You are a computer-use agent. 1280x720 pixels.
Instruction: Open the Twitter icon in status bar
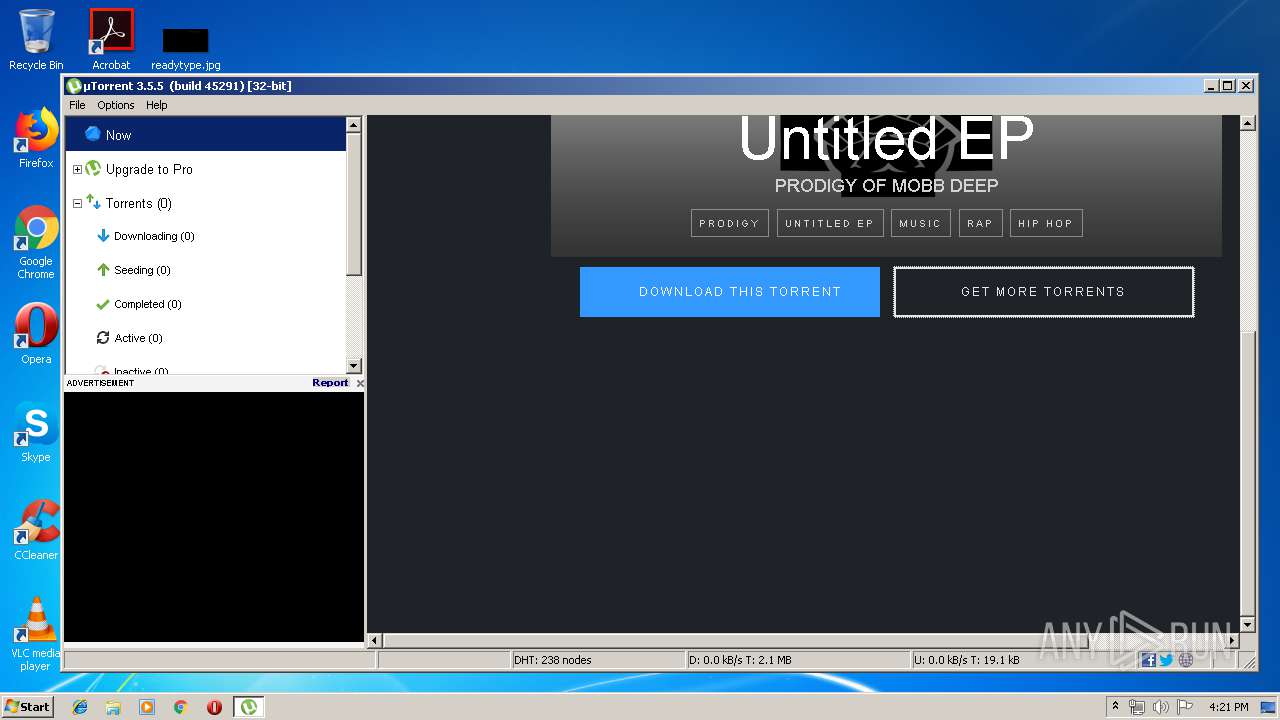tap(1166, 660)
